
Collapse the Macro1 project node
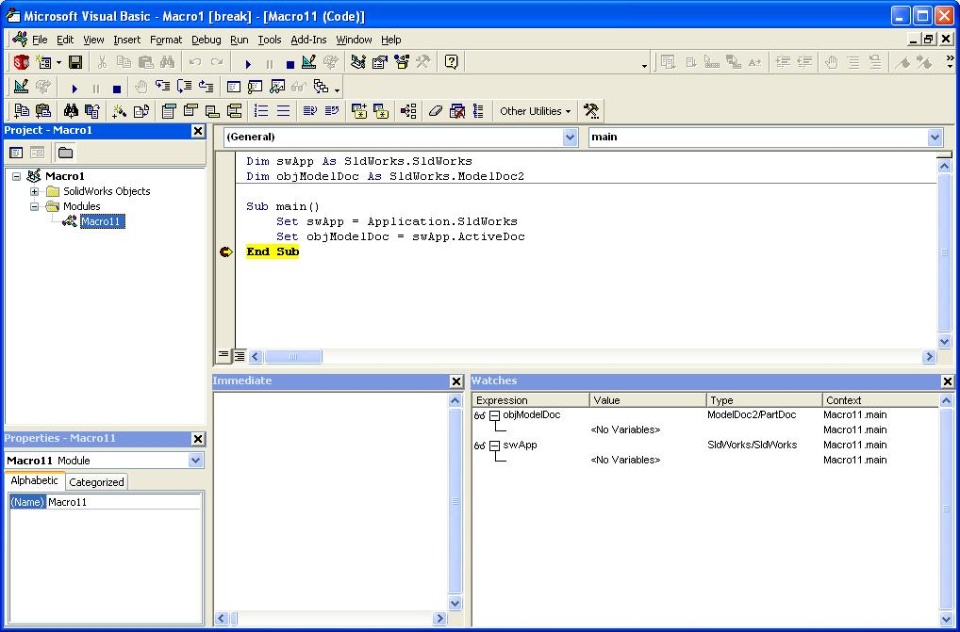(x=17, y=176)
